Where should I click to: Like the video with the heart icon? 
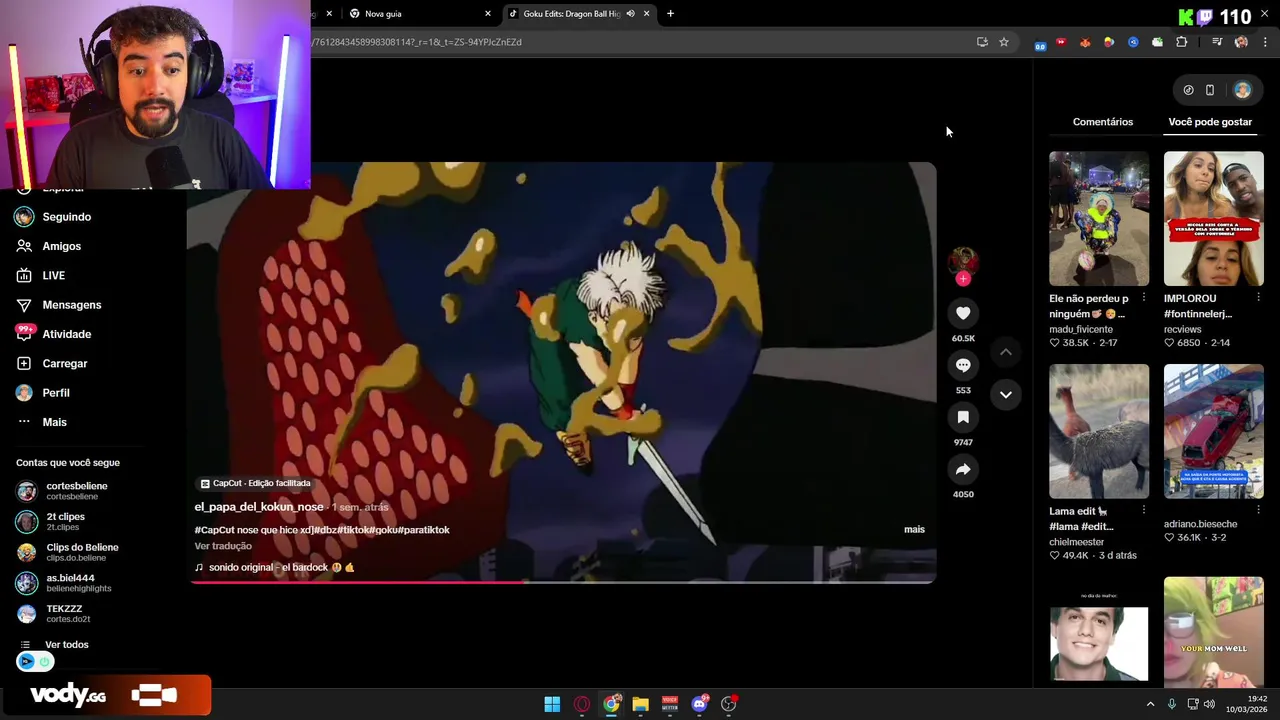coord(963,313)
